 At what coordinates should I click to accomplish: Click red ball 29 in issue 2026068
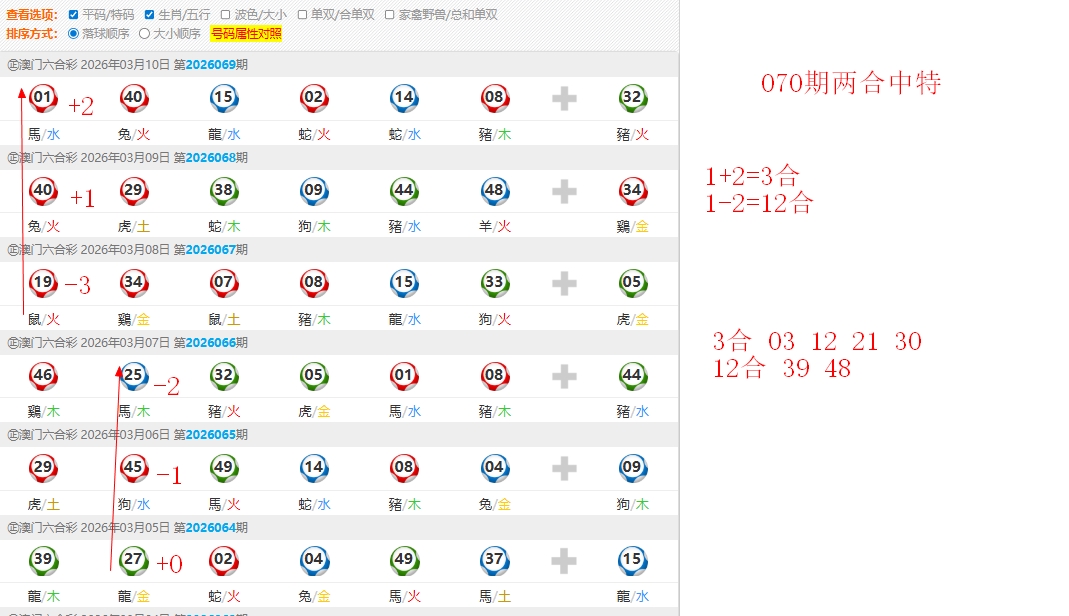pyautogui.click(x=134, y=190)
